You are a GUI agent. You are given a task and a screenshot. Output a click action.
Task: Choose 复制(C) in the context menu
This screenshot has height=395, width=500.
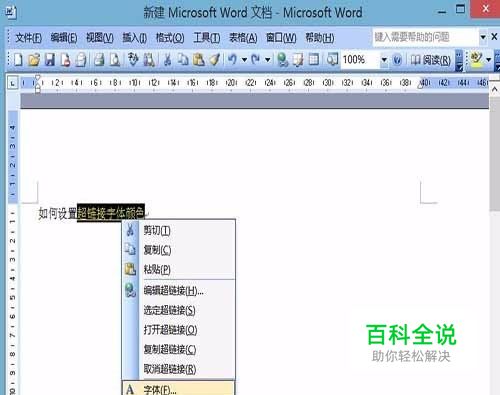click(179, 250)
